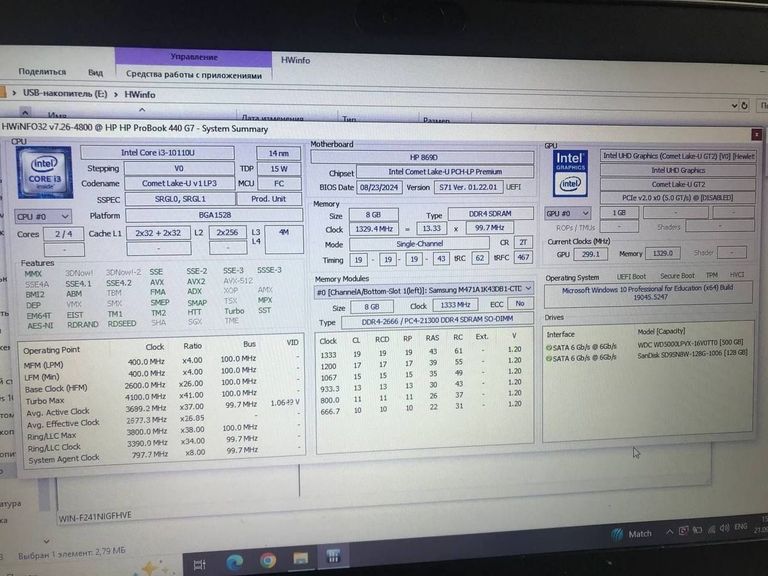This screenshot has width=768, height=576.
Task: Open the Управление ribbon tab
Action: click(194, 57)
